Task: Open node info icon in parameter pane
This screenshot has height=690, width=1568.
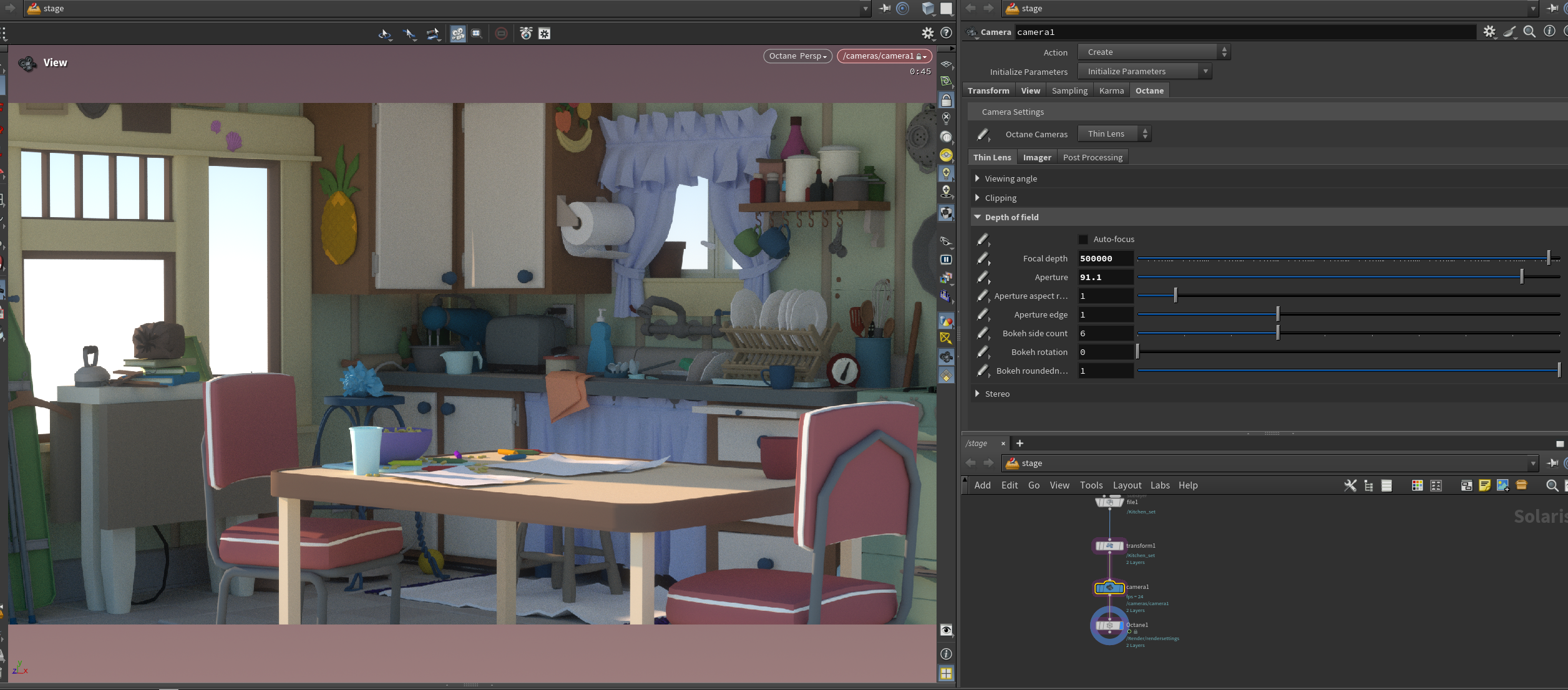Action: tap(1549, 32)
